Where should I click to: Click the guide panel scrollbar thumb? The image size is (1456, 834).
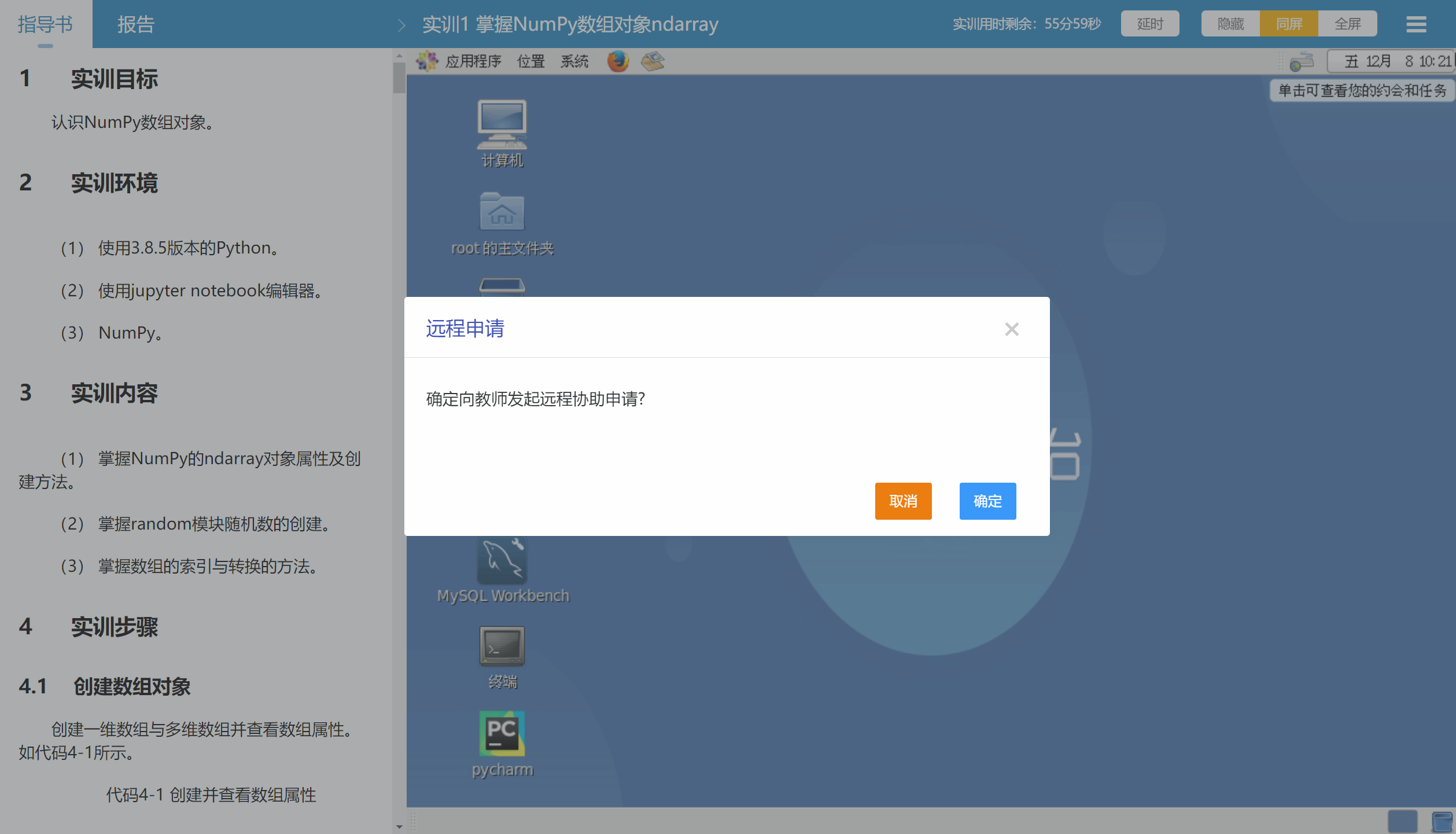pyautogui.click(x=399, y=78)
